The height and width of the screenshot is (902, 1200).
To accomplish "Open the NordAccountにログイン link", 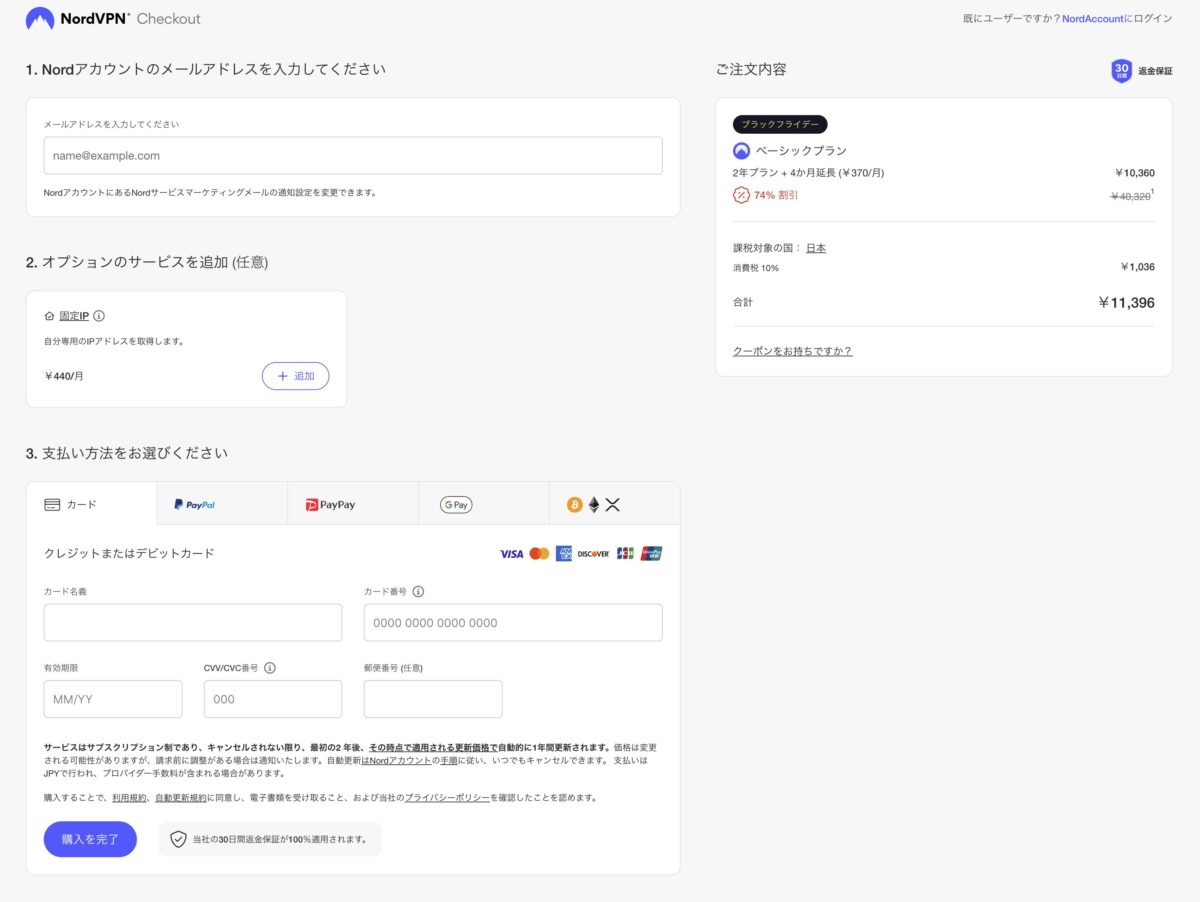I will (x=1117, y=18).
